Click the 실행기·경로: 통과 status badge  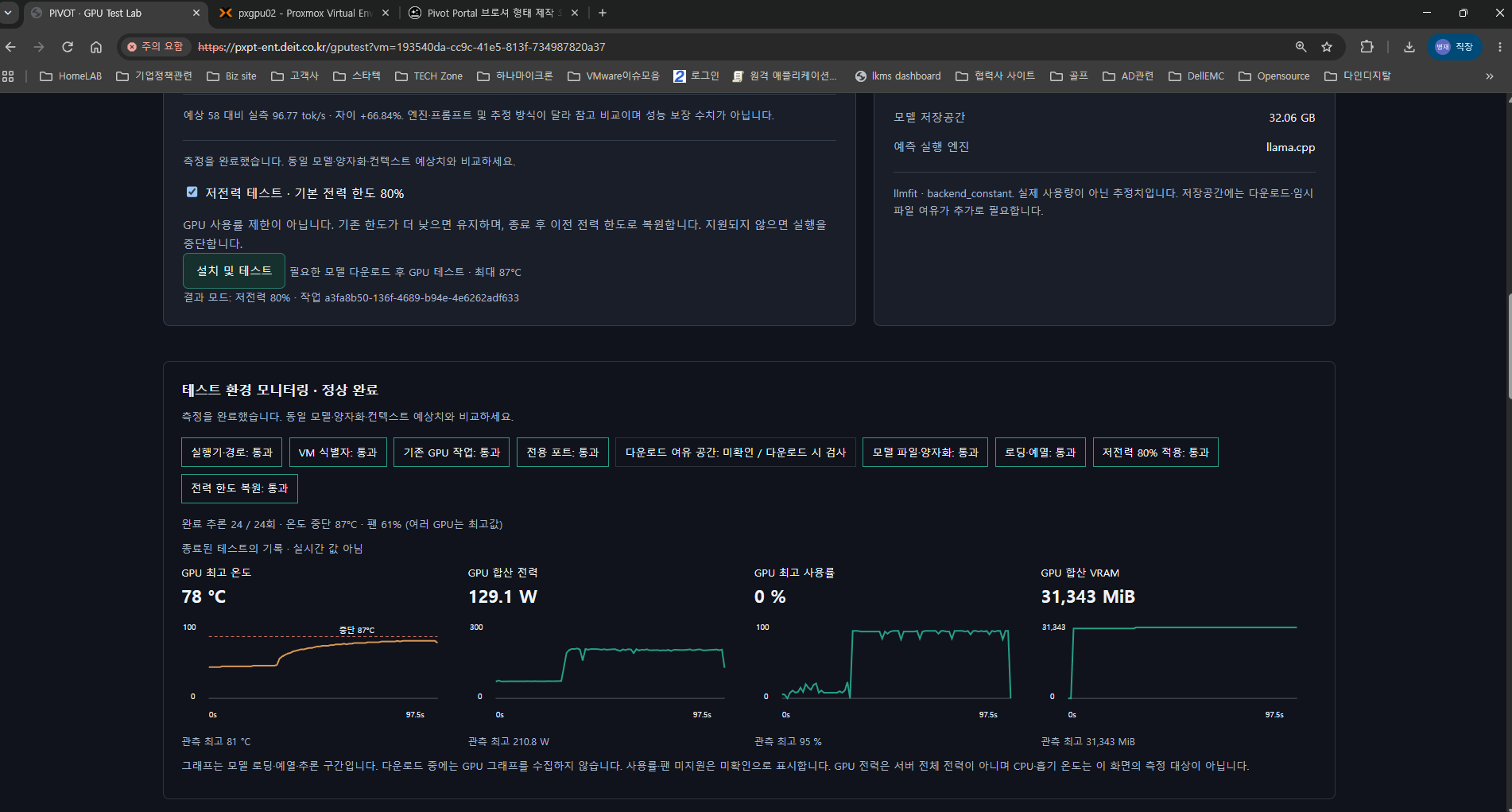click(x=231, y=453)
